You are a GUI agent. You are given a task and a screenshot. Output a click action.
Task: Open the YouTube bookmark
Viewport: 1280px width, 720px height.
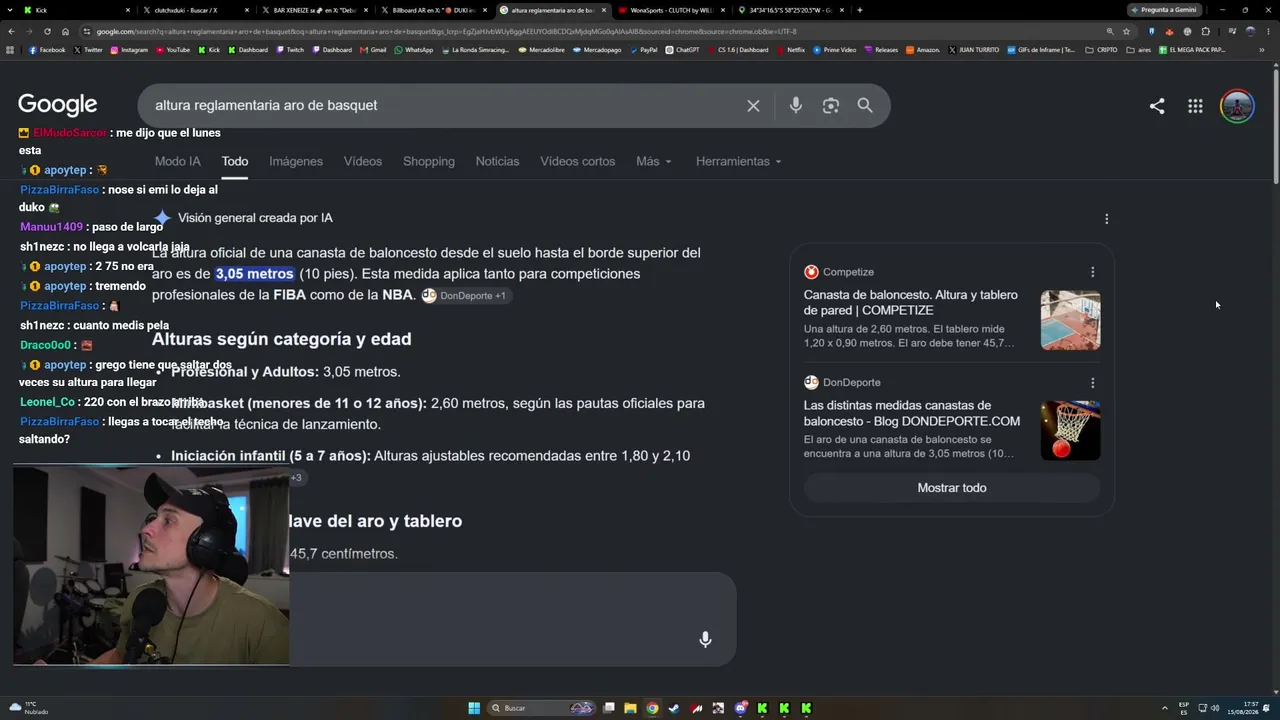click(173, 50)
